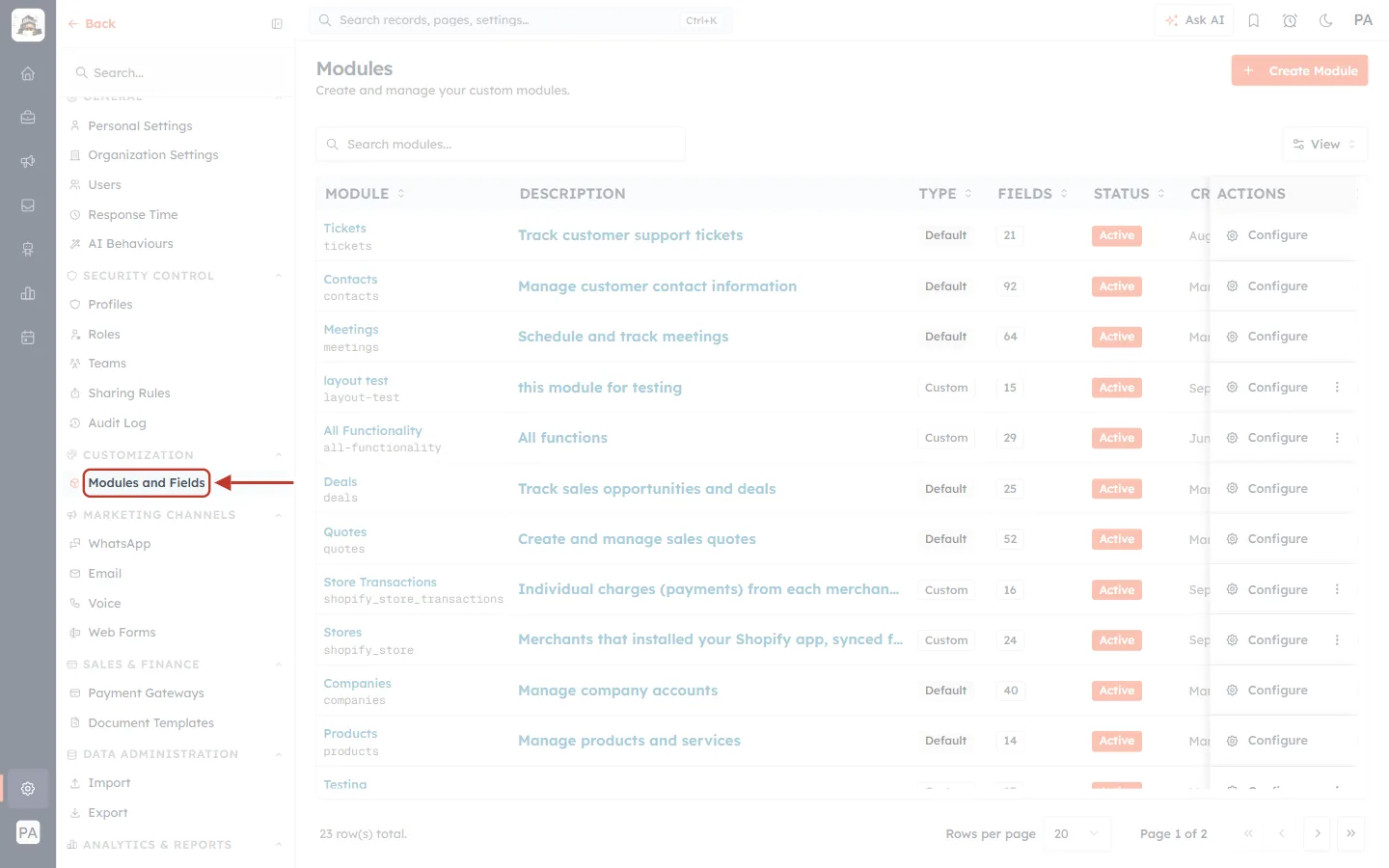
Task: Click the briefcase icon in left rail
Action: tap(28, 118)
